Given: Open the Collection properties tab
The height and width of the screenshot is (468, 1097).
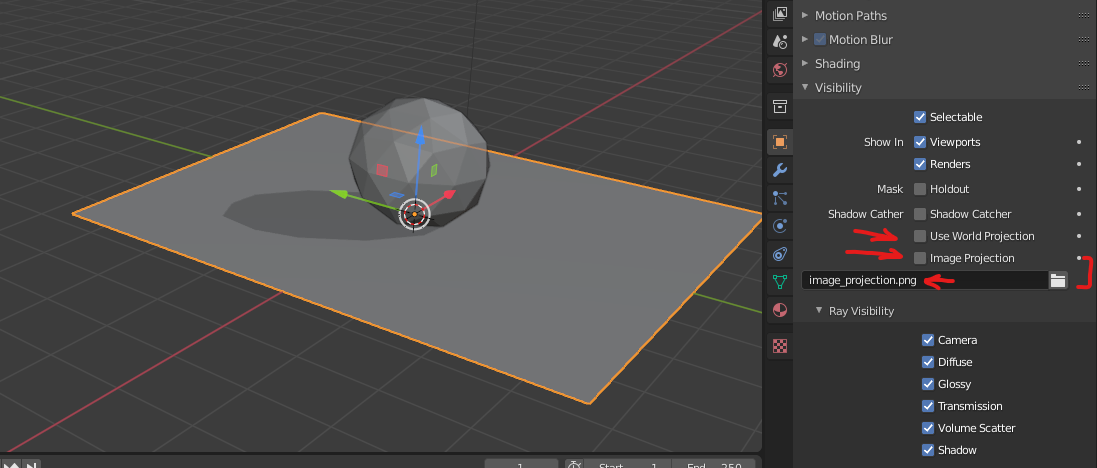Looking at the screenshot, I should [779, 106].
